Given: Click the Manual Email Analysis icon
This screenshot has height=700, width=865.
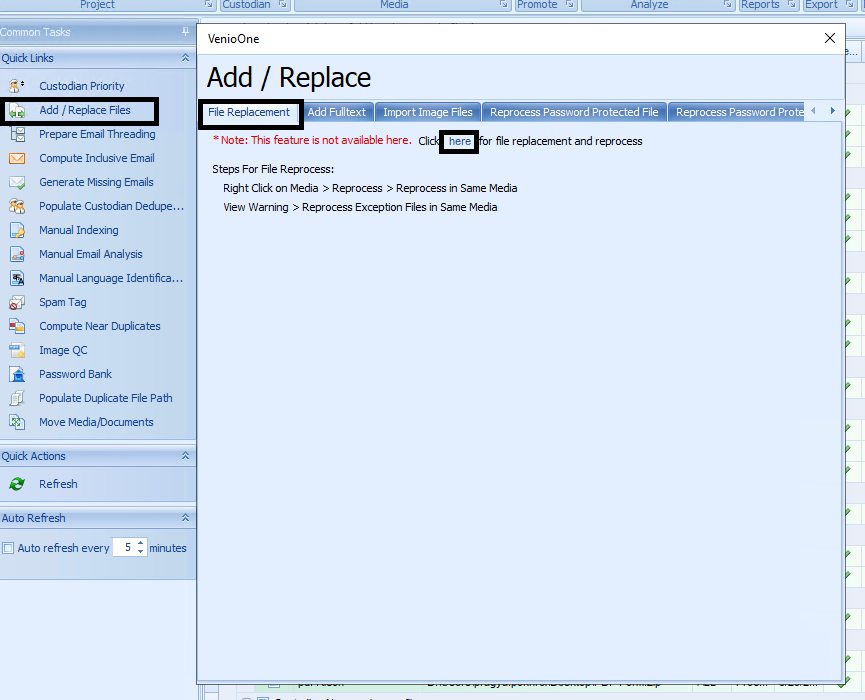Looking at the screenshot, I should [17, 254].
